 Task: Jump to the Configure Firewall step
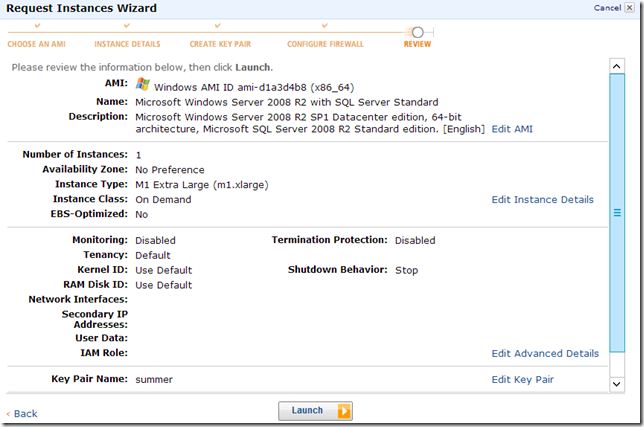tap(325, 44)
